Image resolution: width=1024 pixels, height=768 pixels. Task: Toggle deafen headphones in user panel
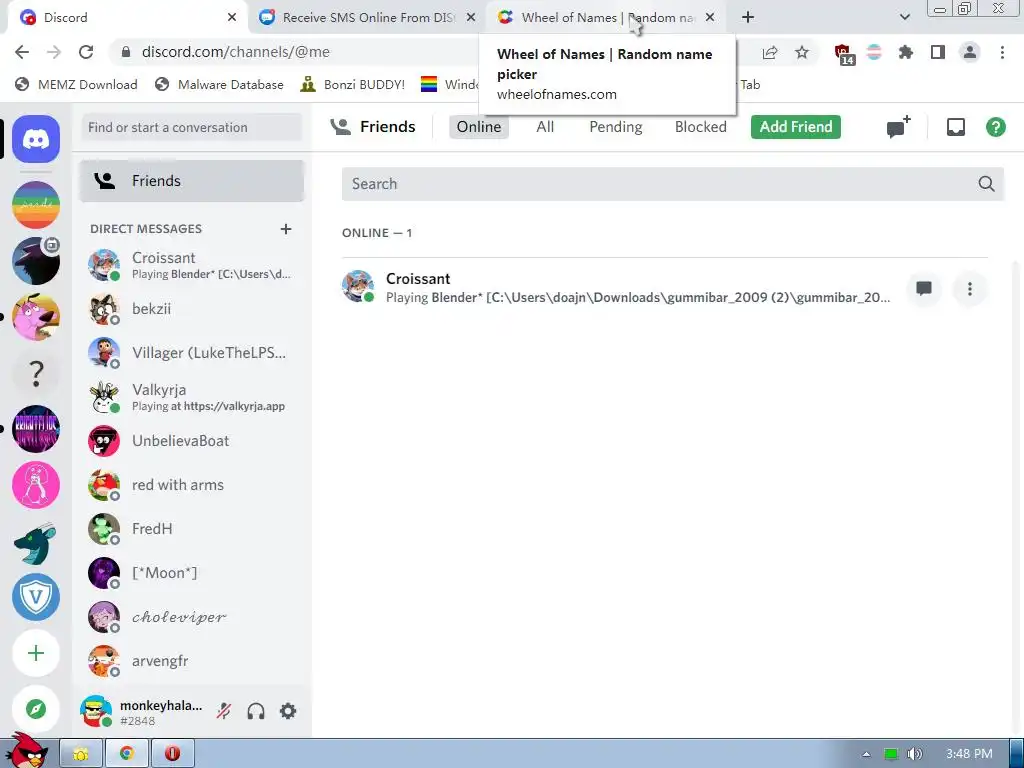[x=256, y=711]
